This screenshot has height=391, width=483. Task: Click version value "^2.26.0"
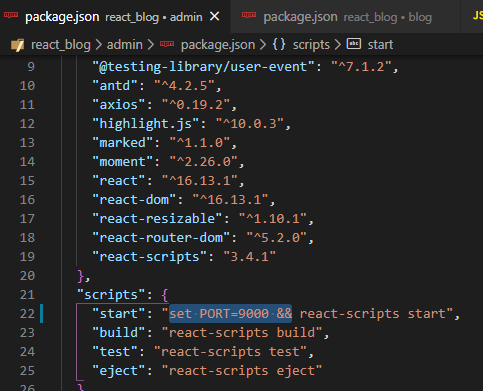click(x=203, y=162)
